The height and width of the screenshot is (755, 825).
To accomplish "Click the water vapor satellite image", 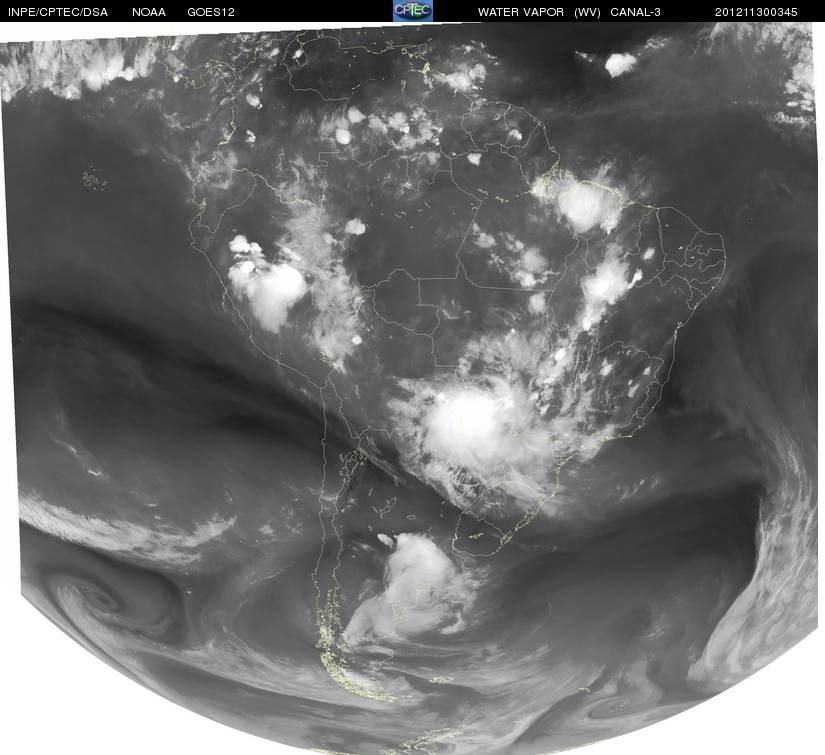I will tap(412, 388).
